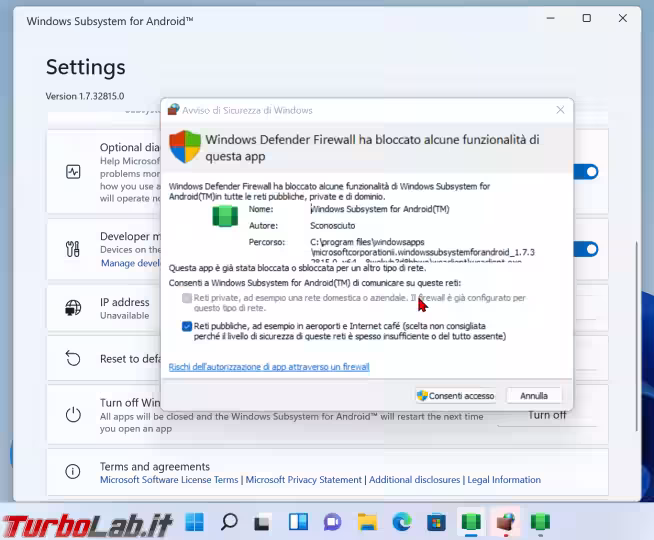Image resolution: width=654 pixels, height=540 pixels.
Task: Click Manage developer settings link
Action: pyautogui.click(x=131, y=263)
